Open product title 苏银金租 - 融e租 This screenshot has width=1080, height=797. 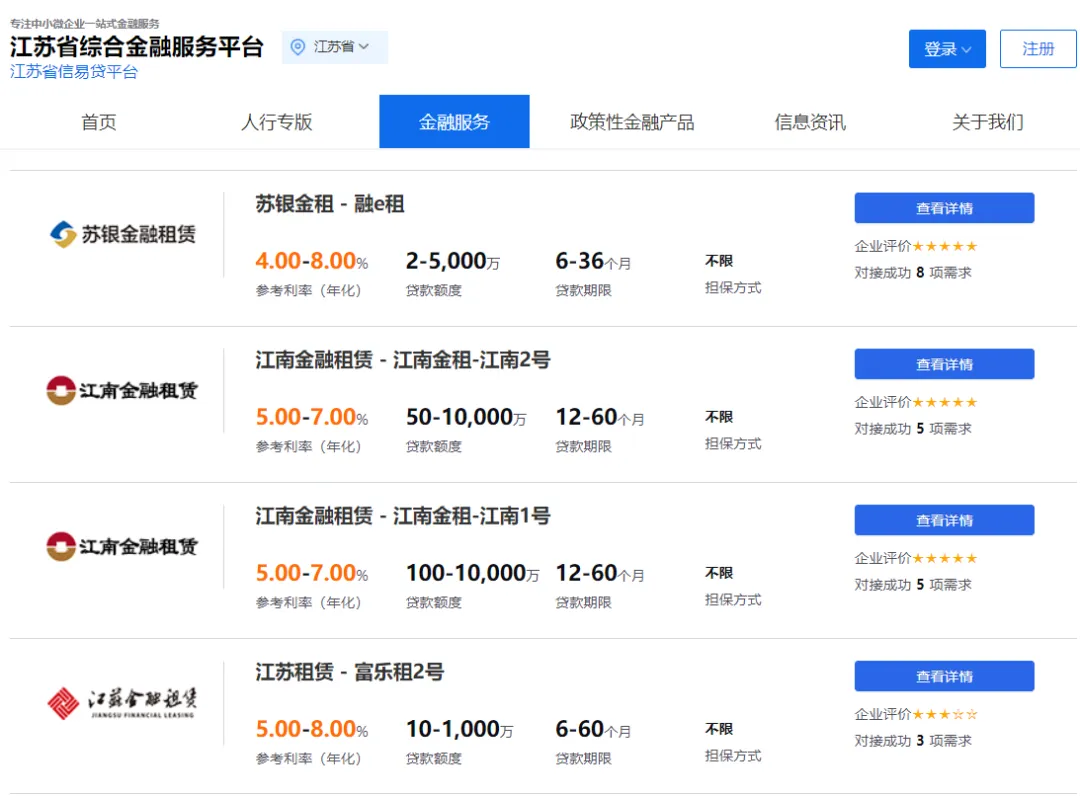coord(330,204)
